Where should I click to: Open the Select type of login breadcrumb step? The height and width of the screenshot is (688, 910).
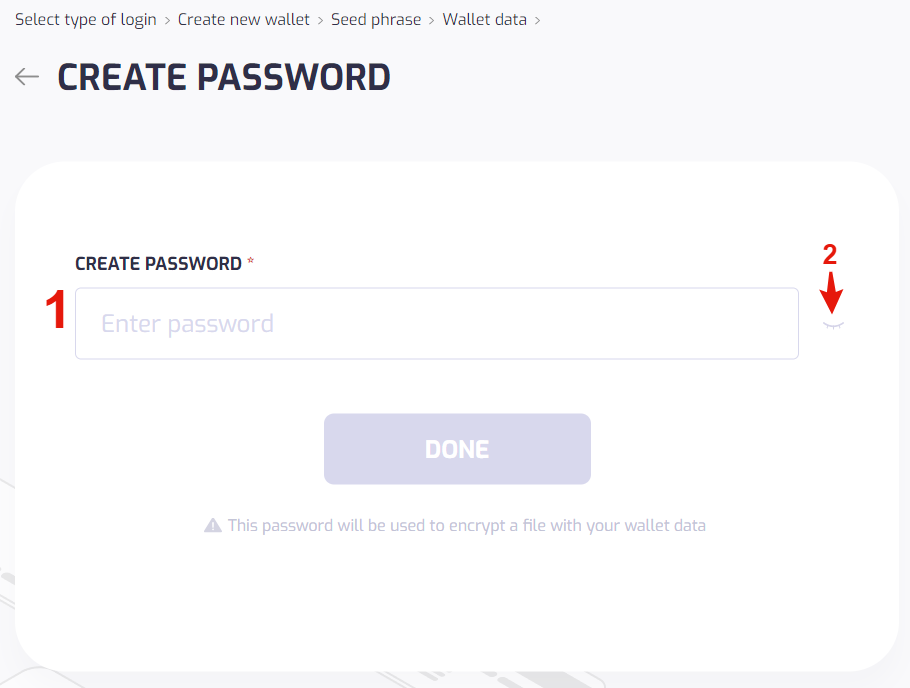pyautogui.click(x=85, y=19)
